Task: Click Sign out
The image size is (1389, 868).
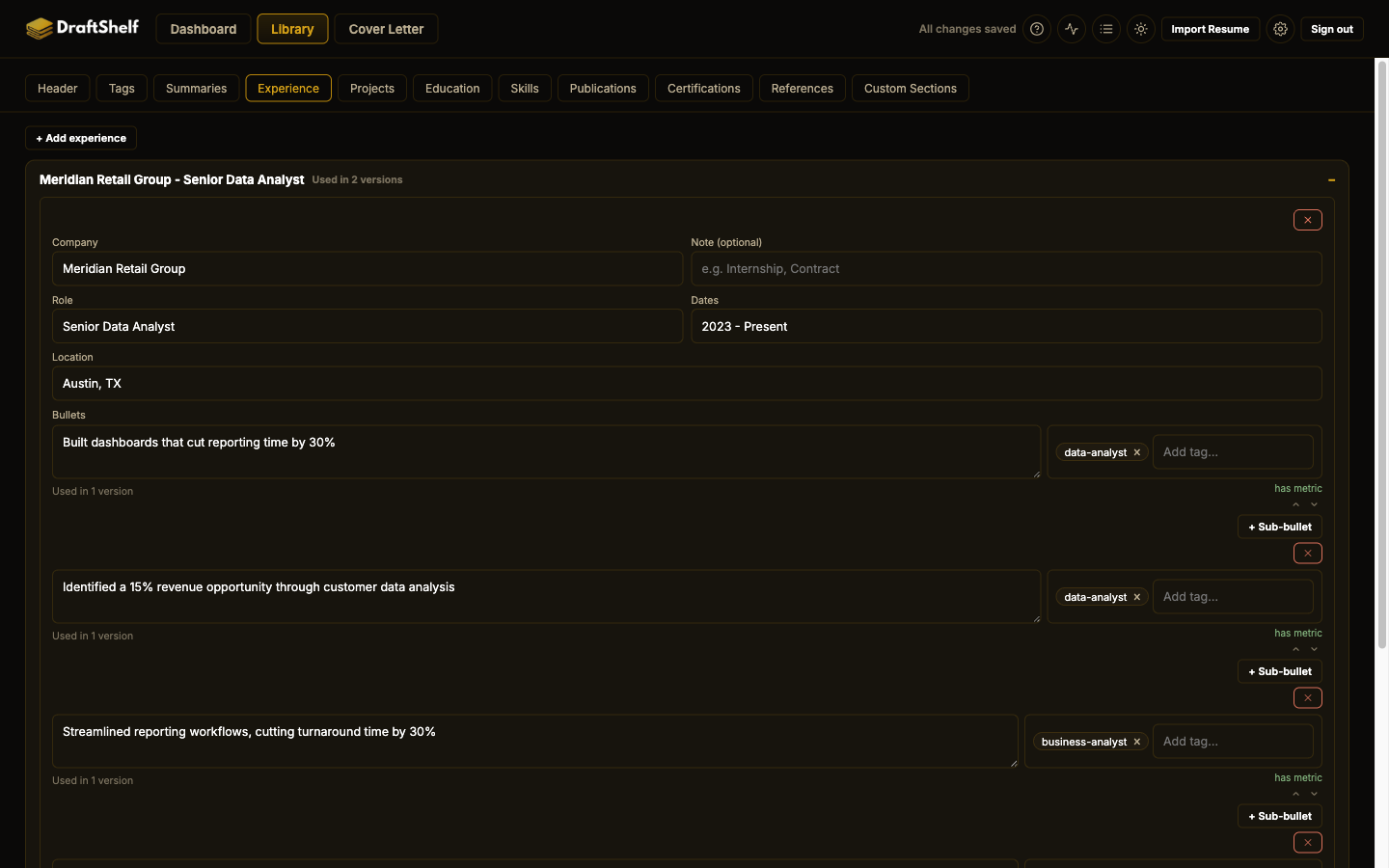Action: (x=1332, y=29)
